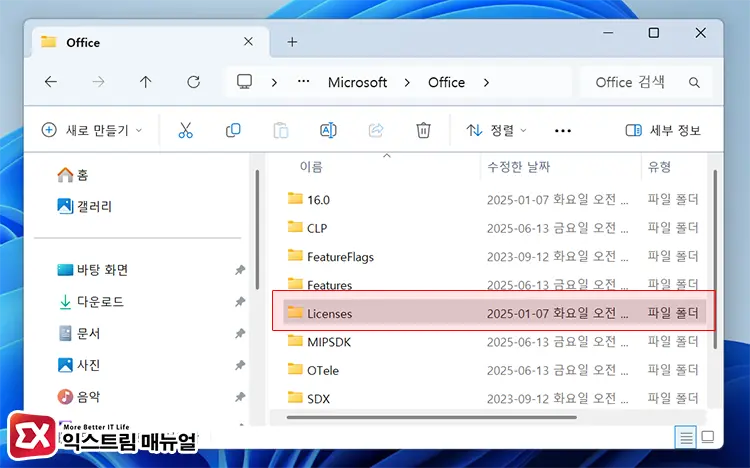Go back with the left arrow

click(x=51, y=82)
